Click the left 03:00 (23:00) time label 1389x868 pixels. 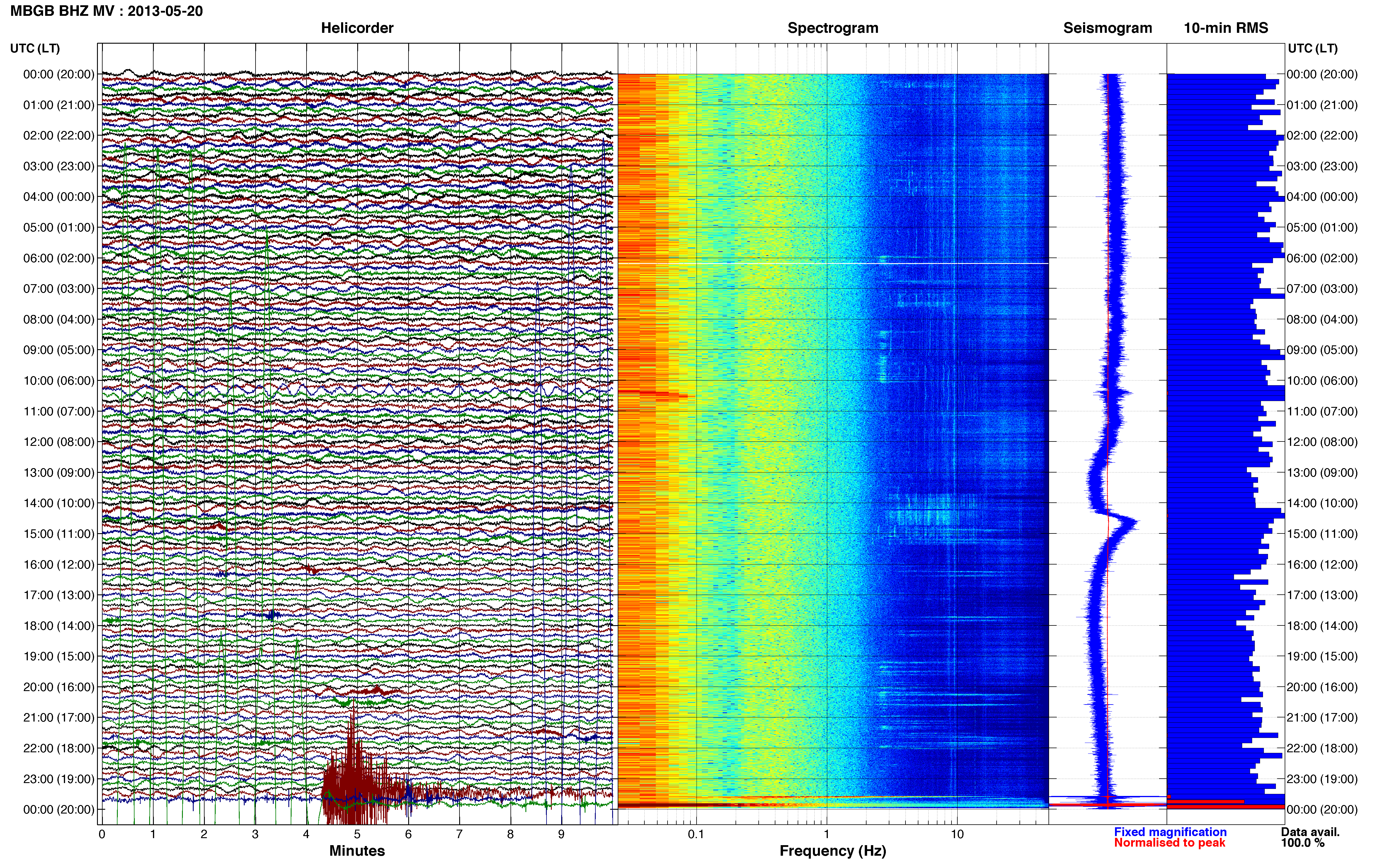pyautogui.click(x=59, y=166)
